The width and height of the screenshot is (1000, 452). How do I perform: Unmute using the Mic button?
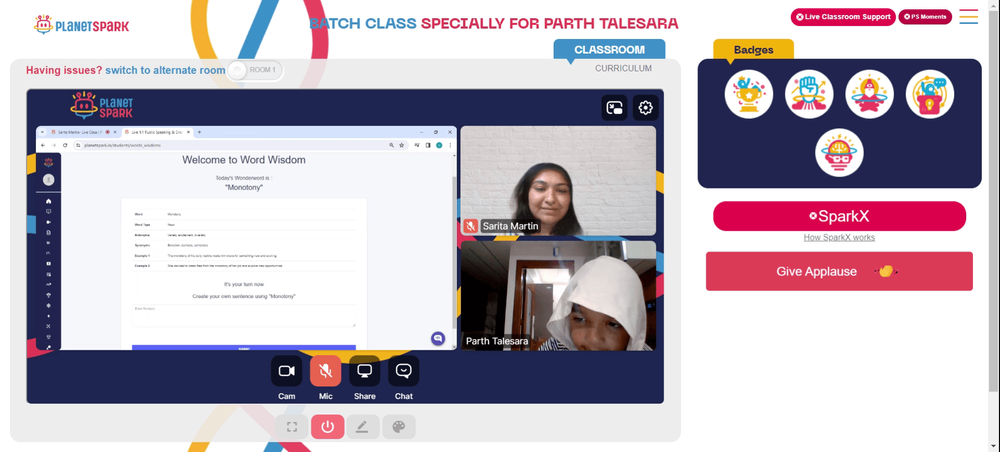[x=325, y=371]
